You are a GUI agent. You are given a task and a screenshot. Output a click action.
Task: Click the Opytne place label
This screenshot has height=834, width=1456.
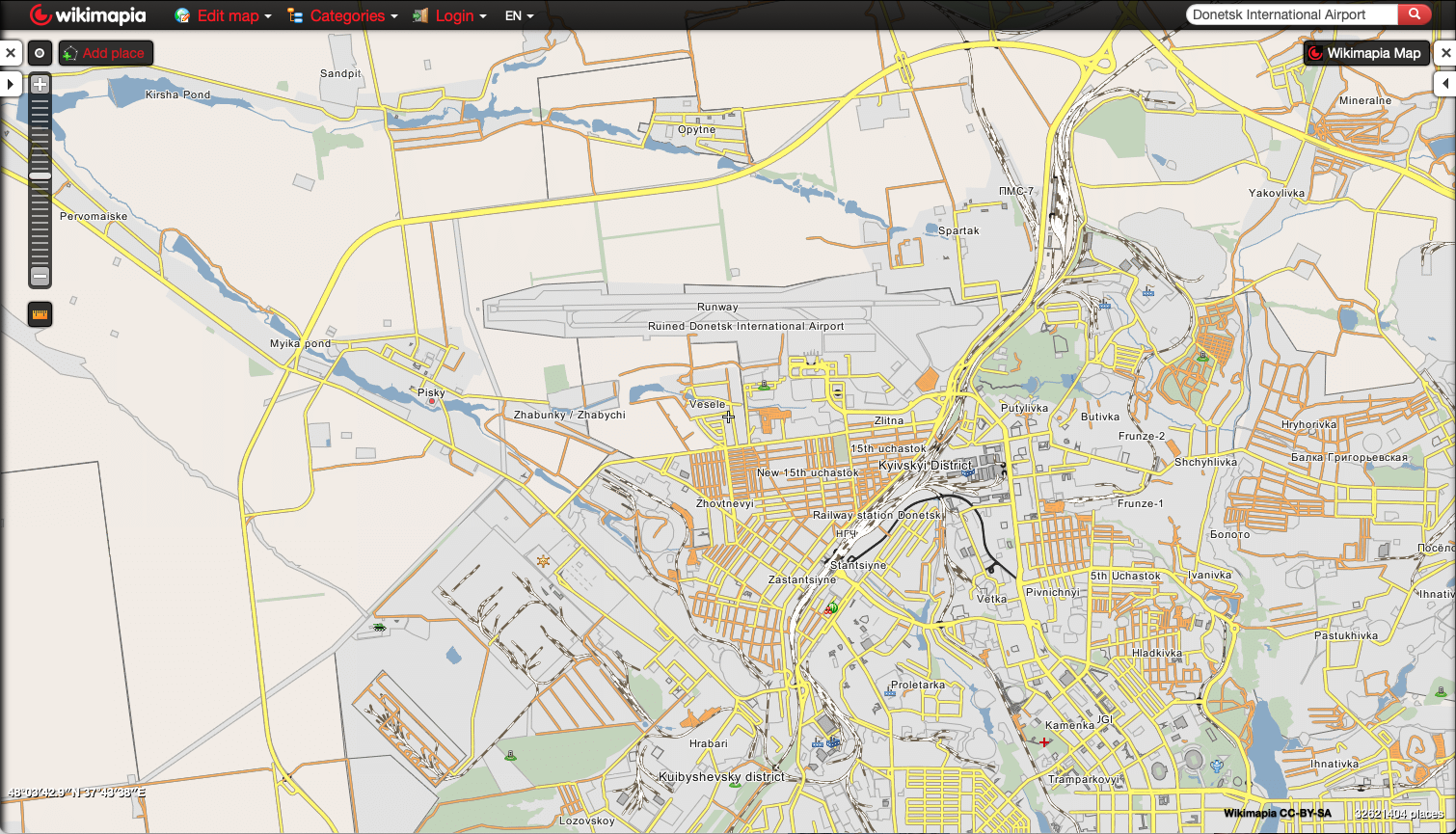696,129
